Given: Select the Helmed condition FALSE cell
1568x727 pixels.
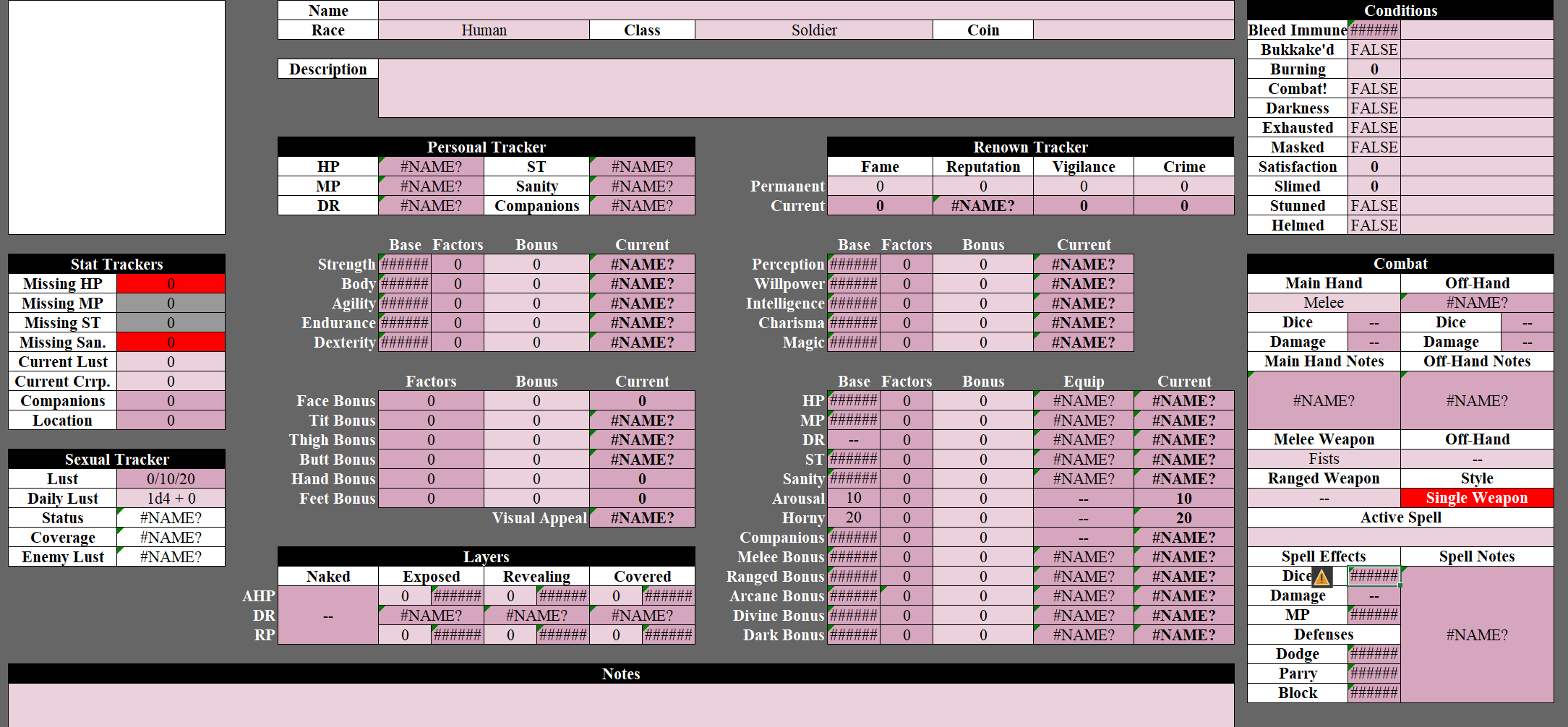Looking at the screenshot, I should point(1374,225).
